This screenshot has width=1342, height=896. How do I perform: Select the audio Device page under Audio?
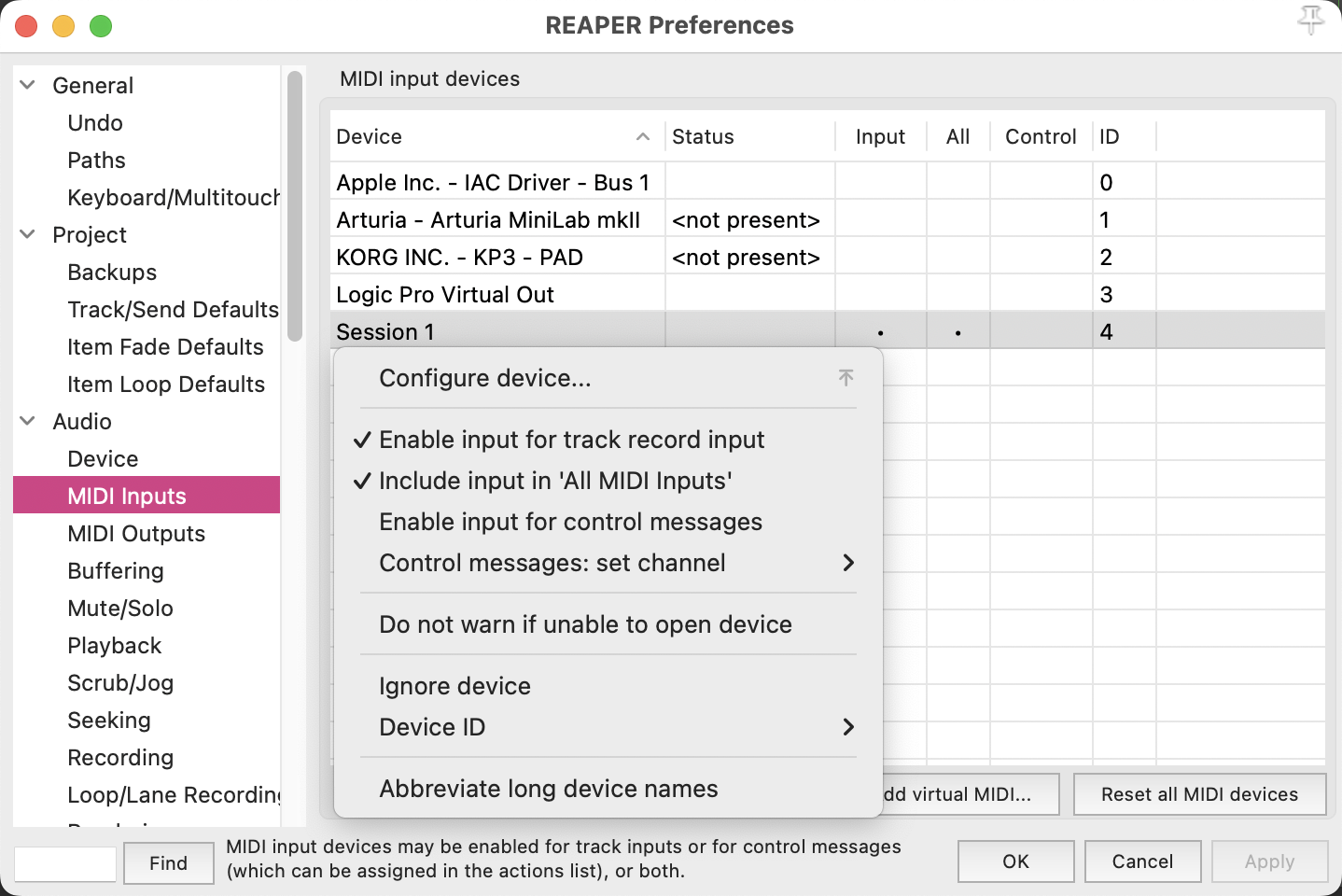[x=103, y=458]
